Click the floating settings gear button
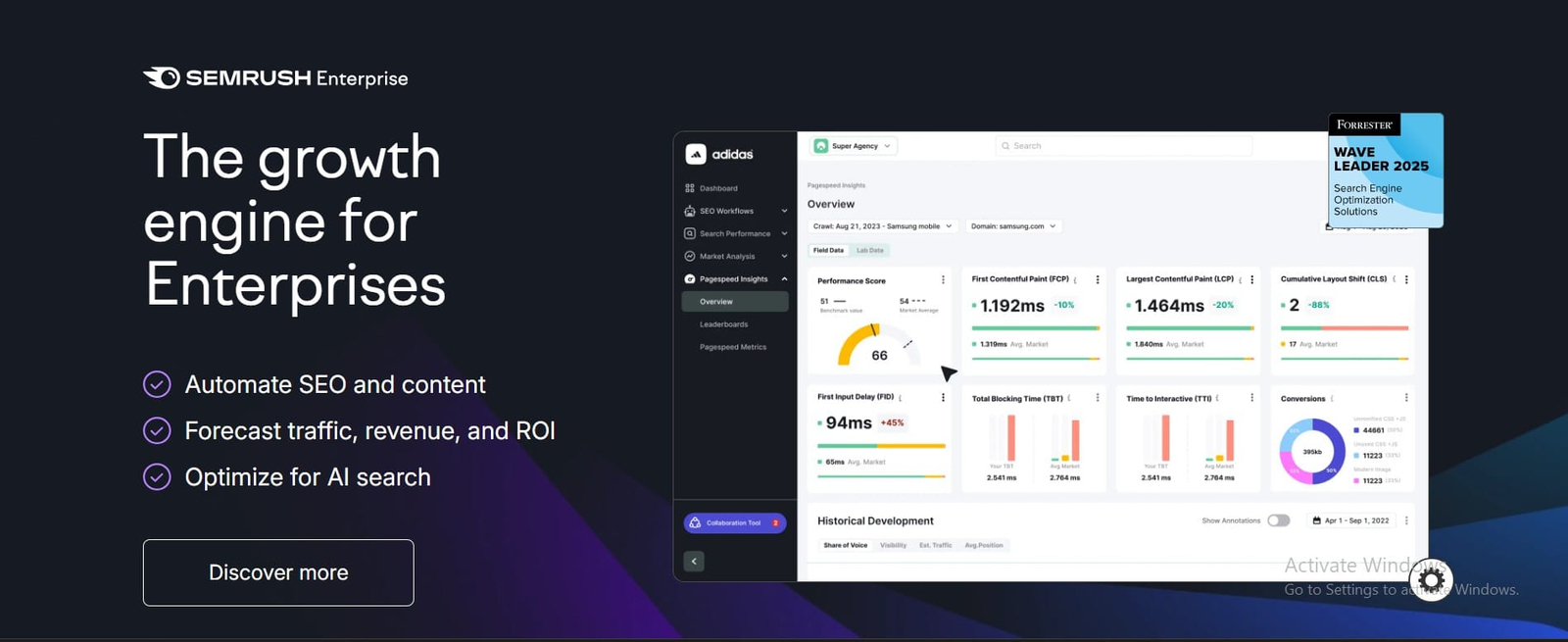Screen dimensions: 1568x642 [x=1431, y=580]
